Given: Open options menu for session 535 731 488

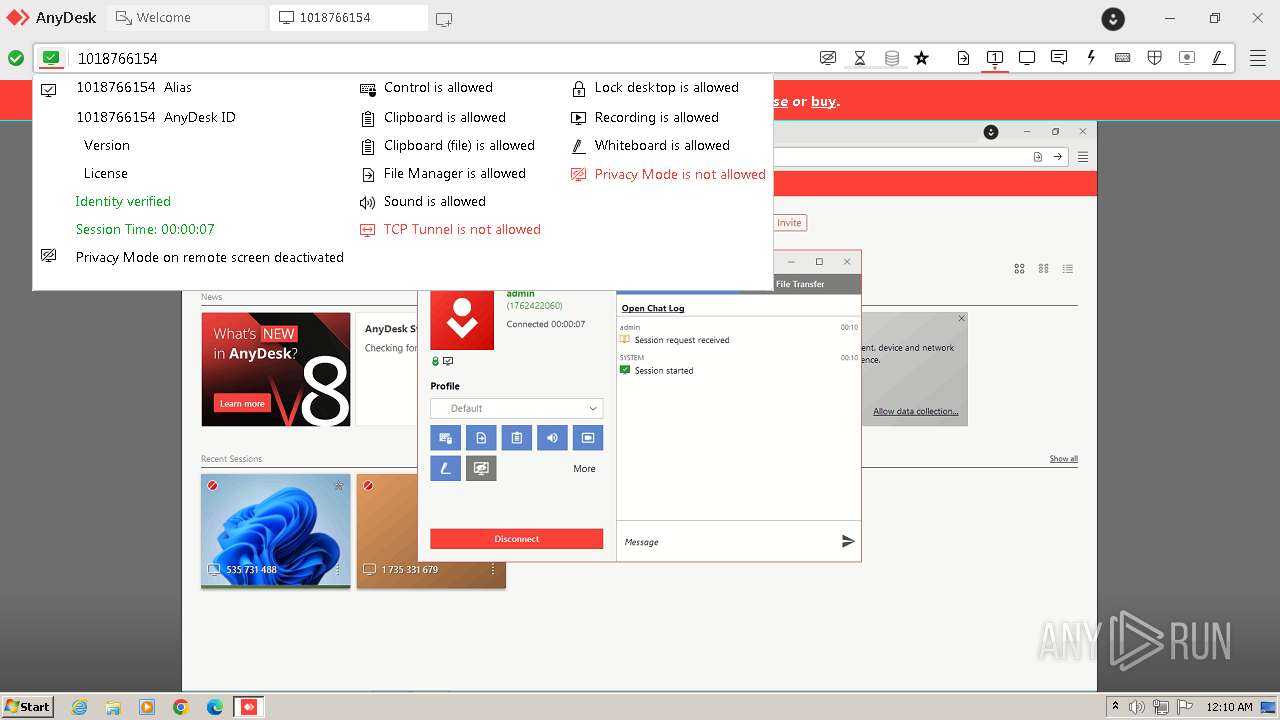Looking at the screenshot, I should [338, 569].
